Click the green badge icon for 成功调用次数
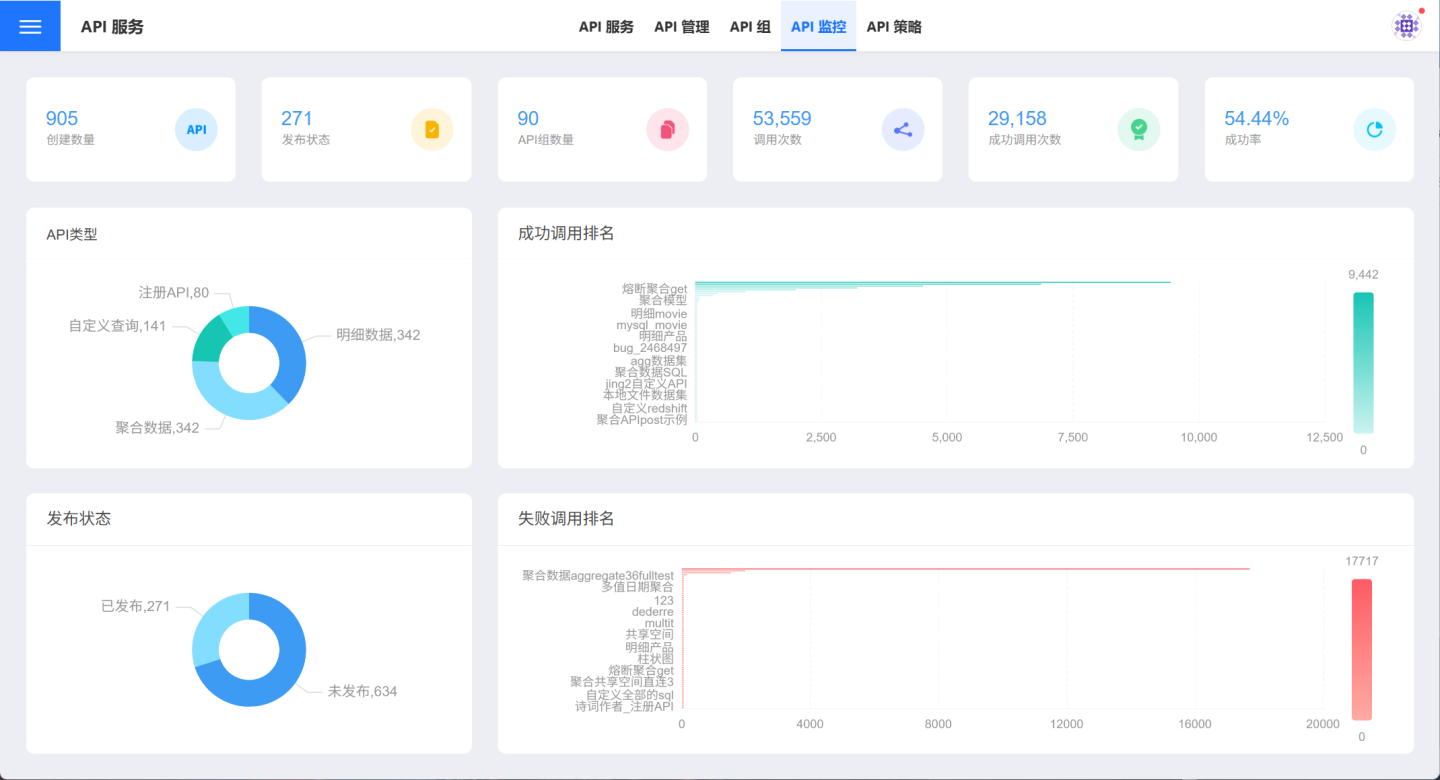 [1138, 130]
